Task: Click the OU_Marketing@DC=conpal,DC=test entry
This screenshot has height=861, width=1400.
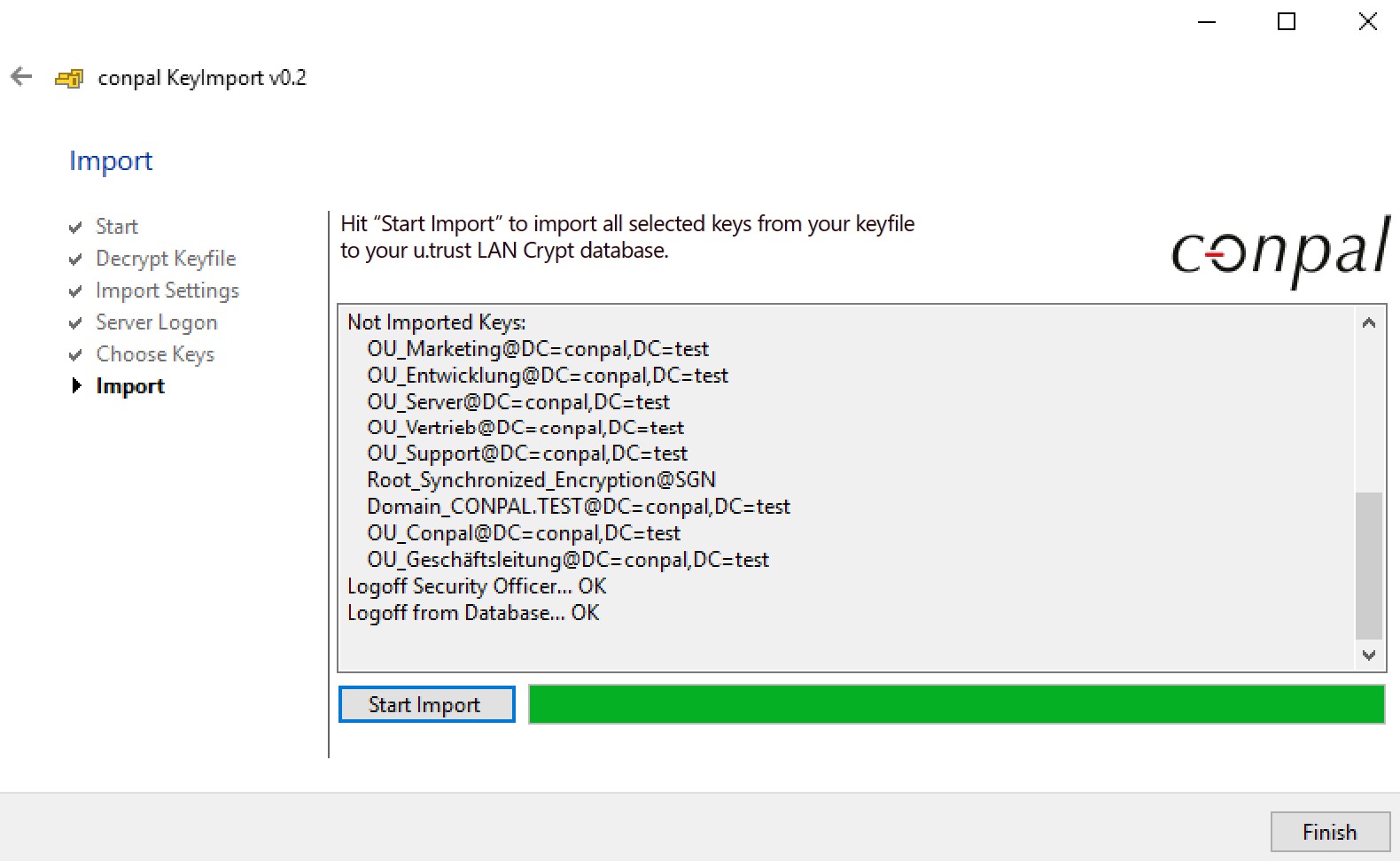Action: [x=538, y=349]
